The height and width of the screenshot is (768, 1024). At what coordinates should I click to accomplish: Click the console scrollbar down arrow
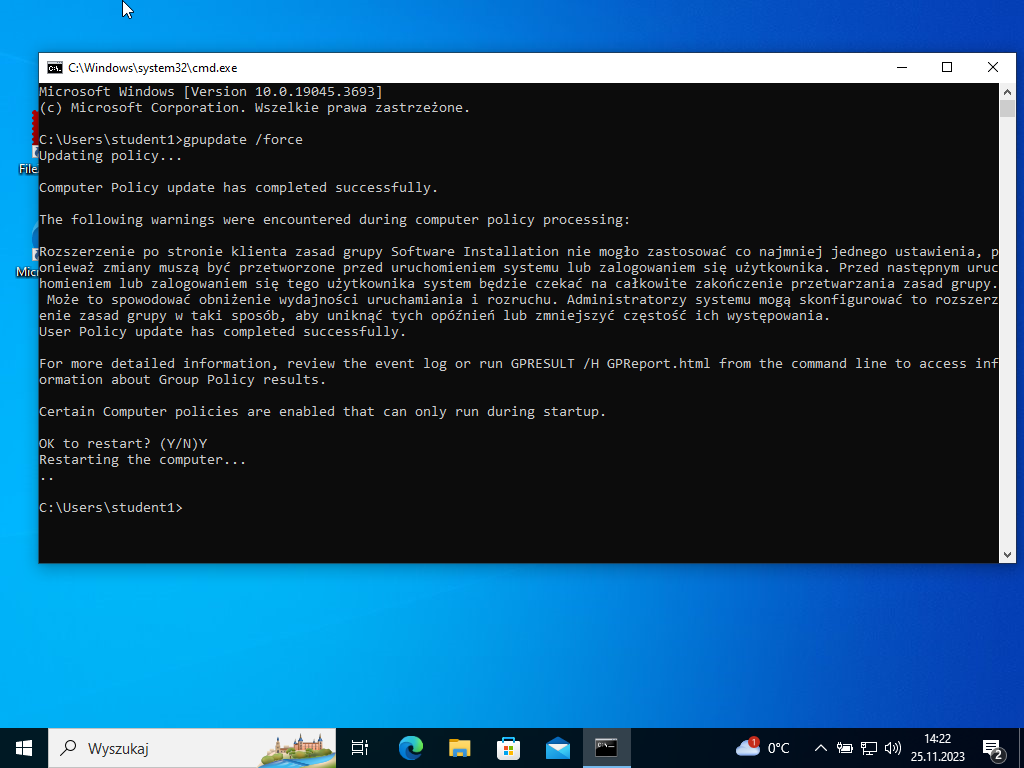point(1007,554)
